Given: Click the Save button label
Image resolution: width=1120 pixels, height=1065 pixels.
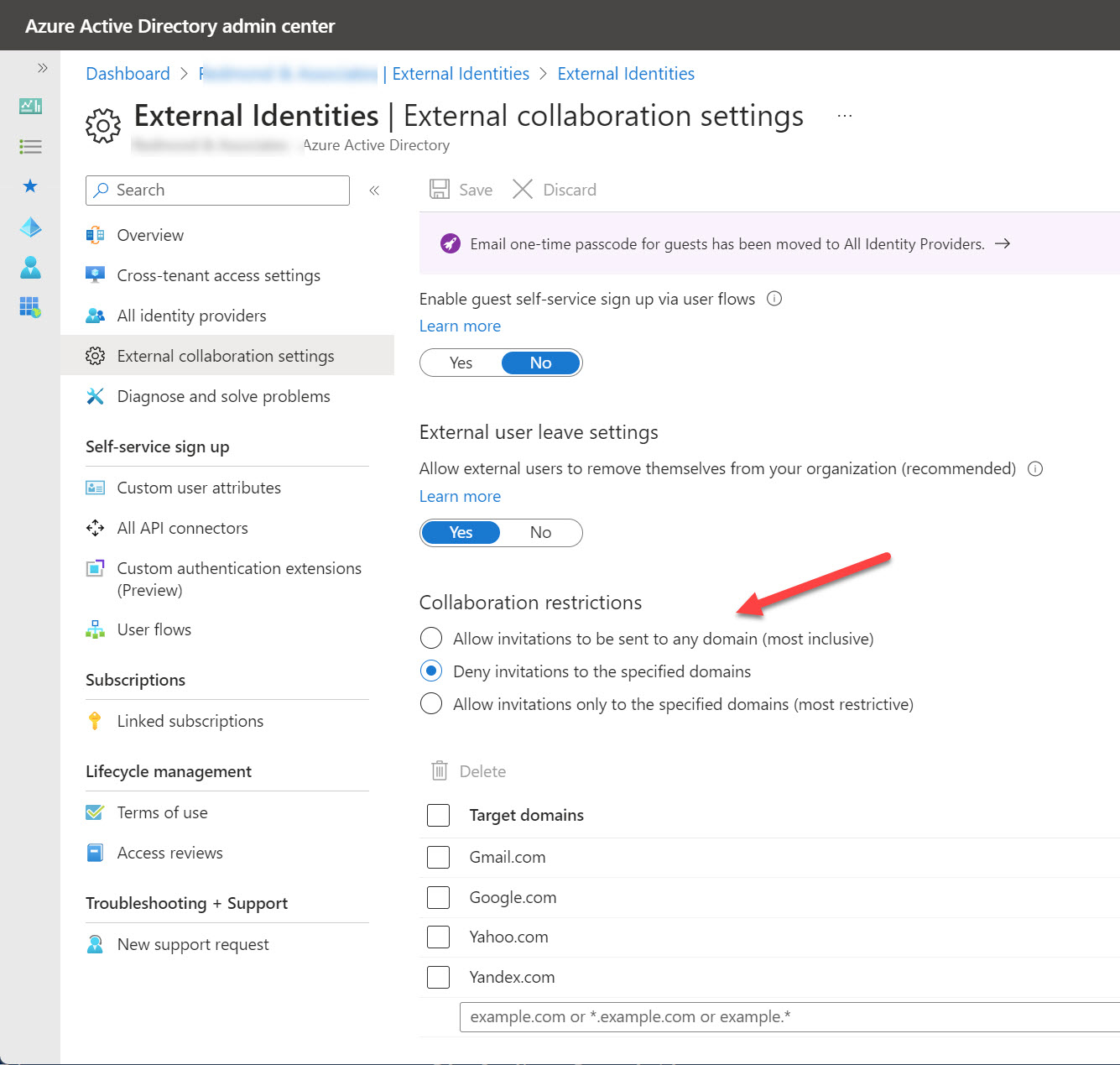Looking at the screenshot, I should pyautogui.click(x=476, y=190).
